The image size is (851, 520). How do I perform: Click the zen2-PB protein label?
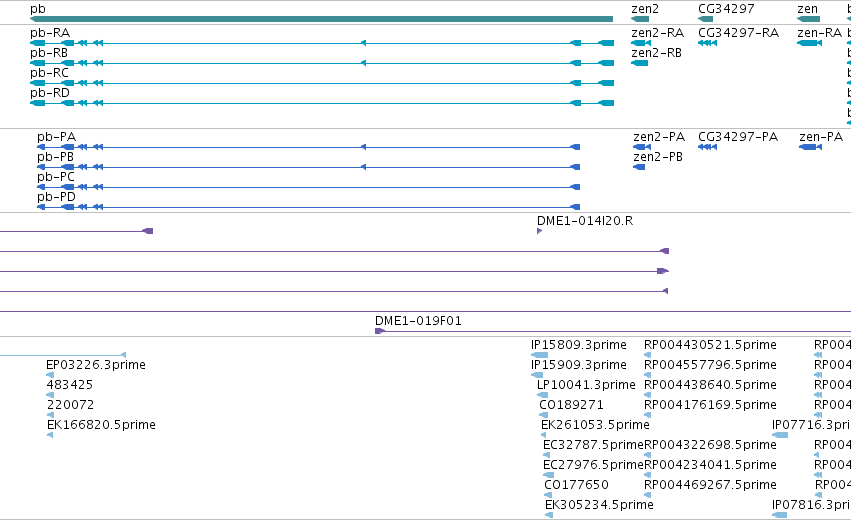[658, 157]
